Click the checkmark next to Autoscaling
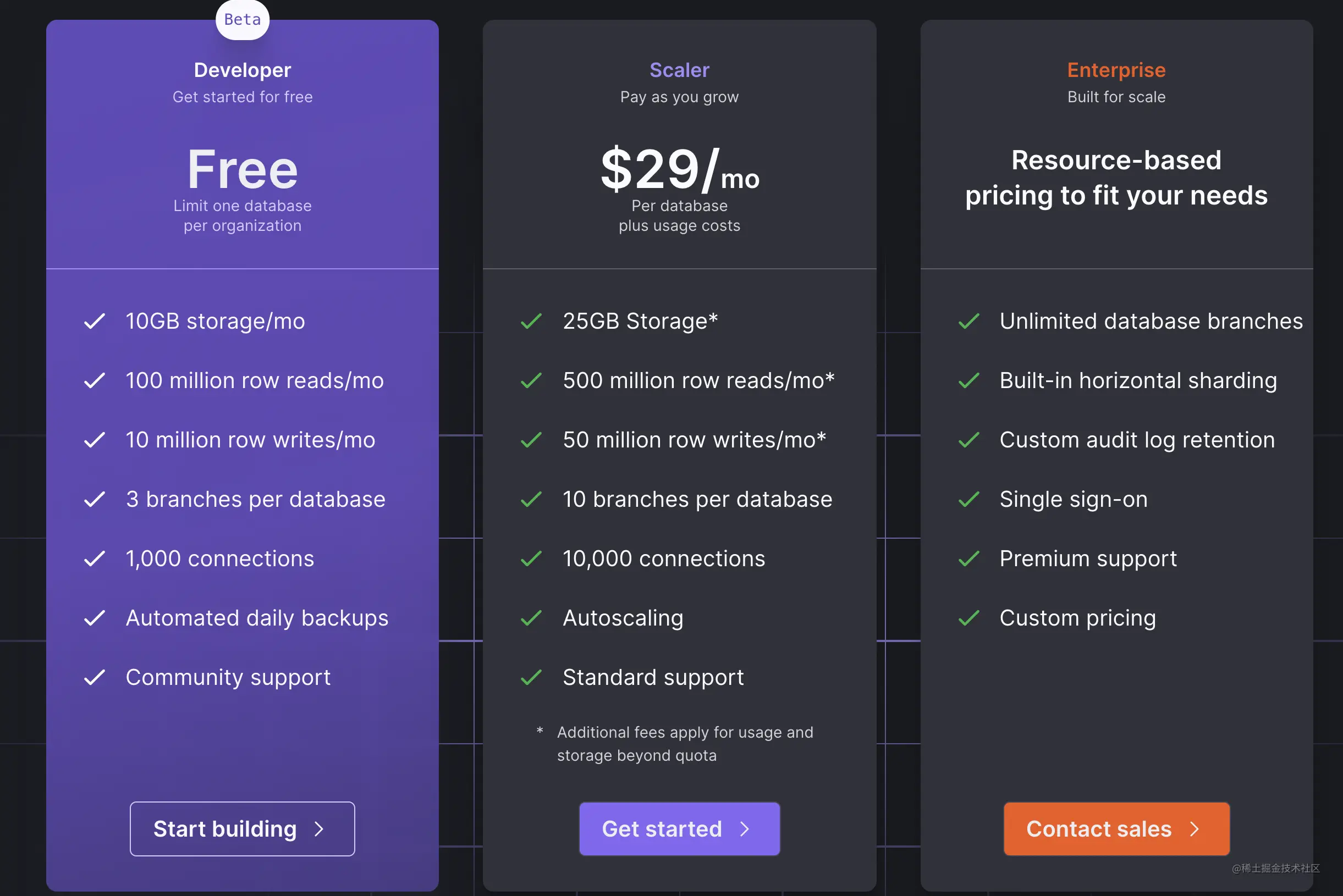This screenshot has height=896, width=1343. coord(532,618)
